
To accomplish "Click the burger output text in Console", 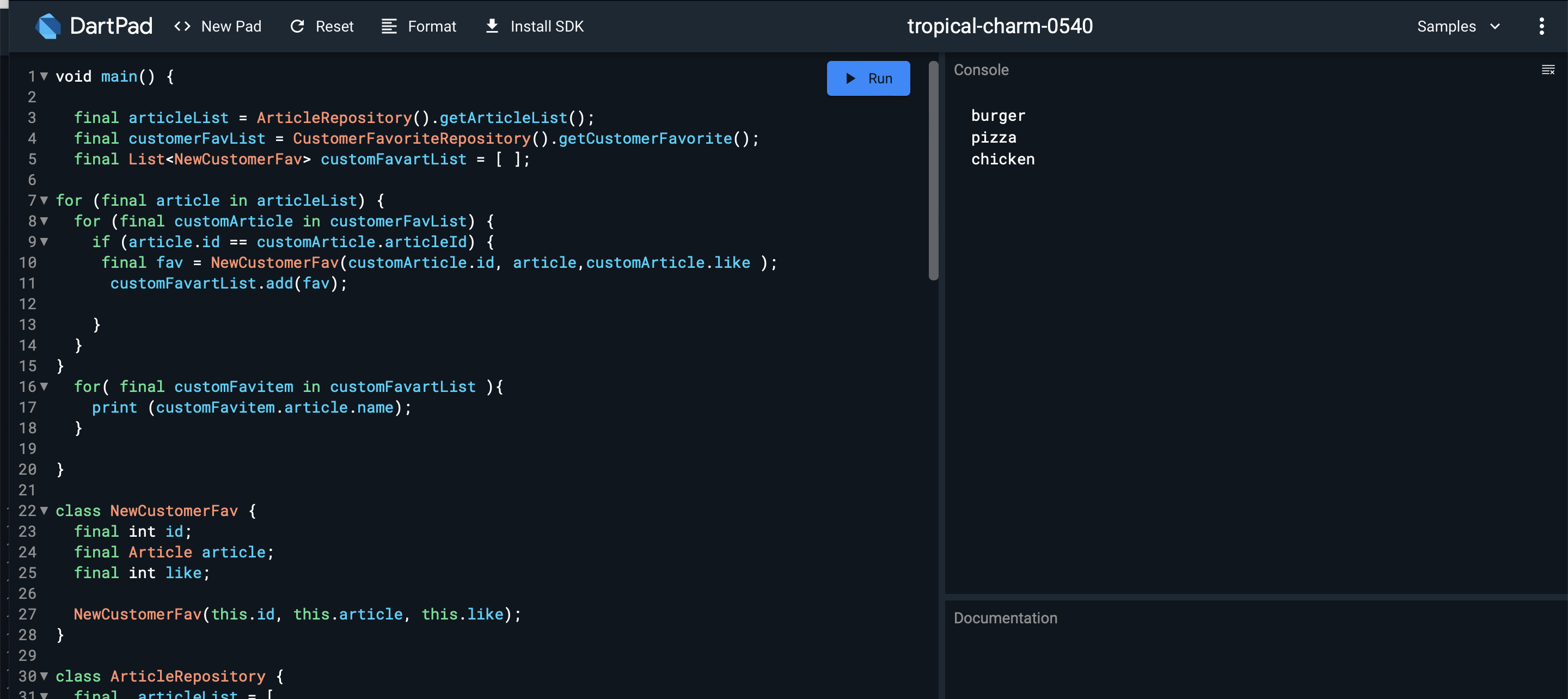I will coord(997,115).
